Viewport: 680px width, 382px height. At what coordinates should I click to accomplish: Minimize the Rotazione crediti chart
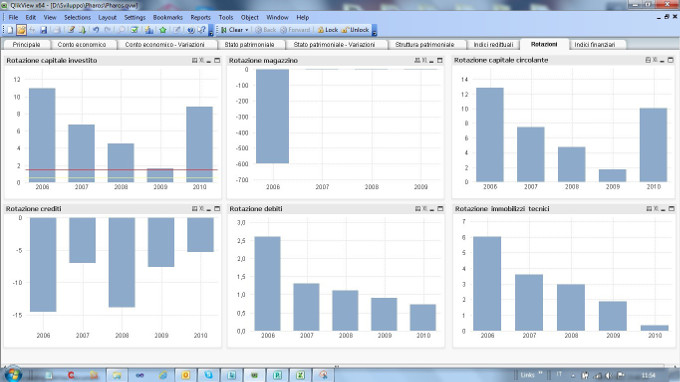click(x=209, y=209)
